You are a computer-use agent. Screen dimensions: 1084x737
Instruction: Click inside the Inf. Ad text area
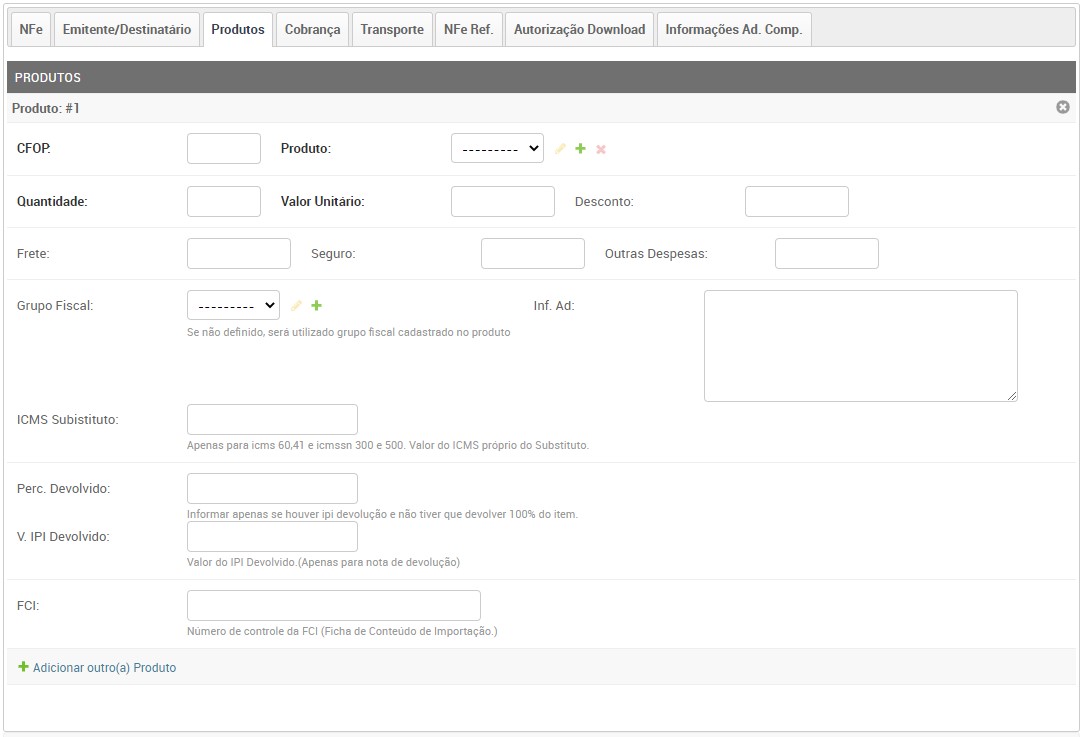click(860, 346)
